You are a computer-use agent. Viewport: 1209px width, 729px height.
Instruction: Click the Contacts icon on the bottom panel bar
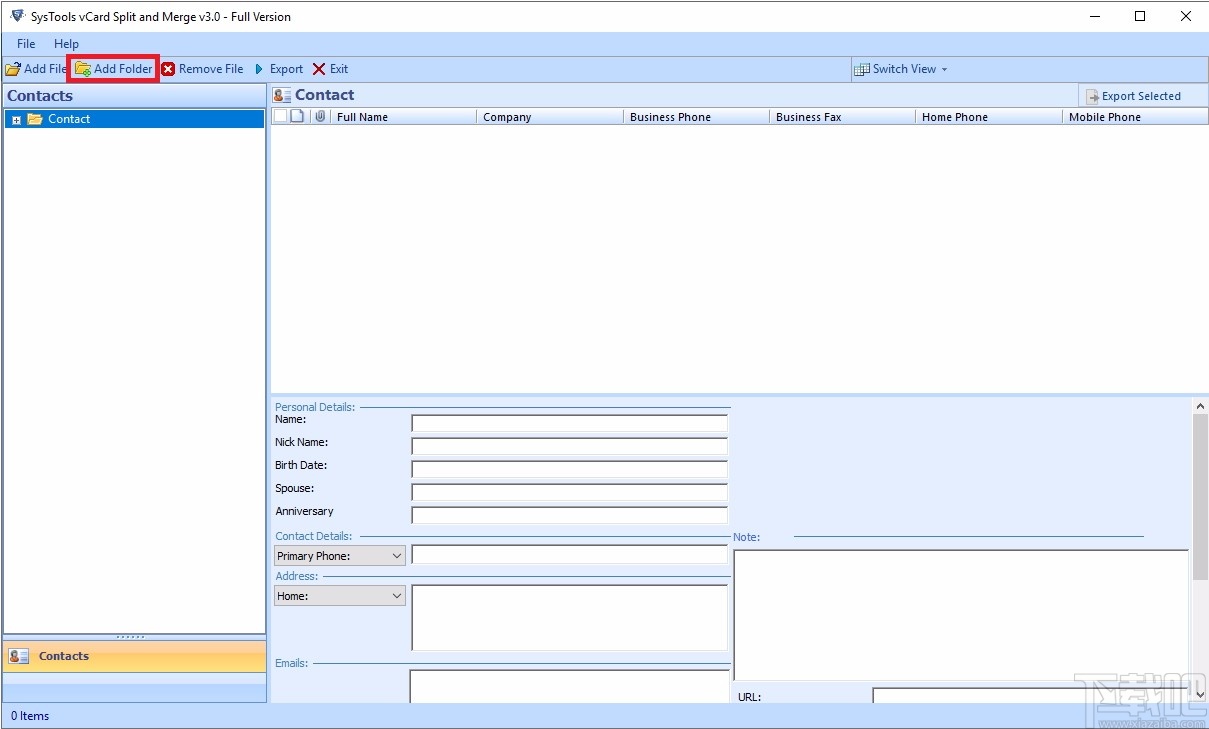point(20,656)
